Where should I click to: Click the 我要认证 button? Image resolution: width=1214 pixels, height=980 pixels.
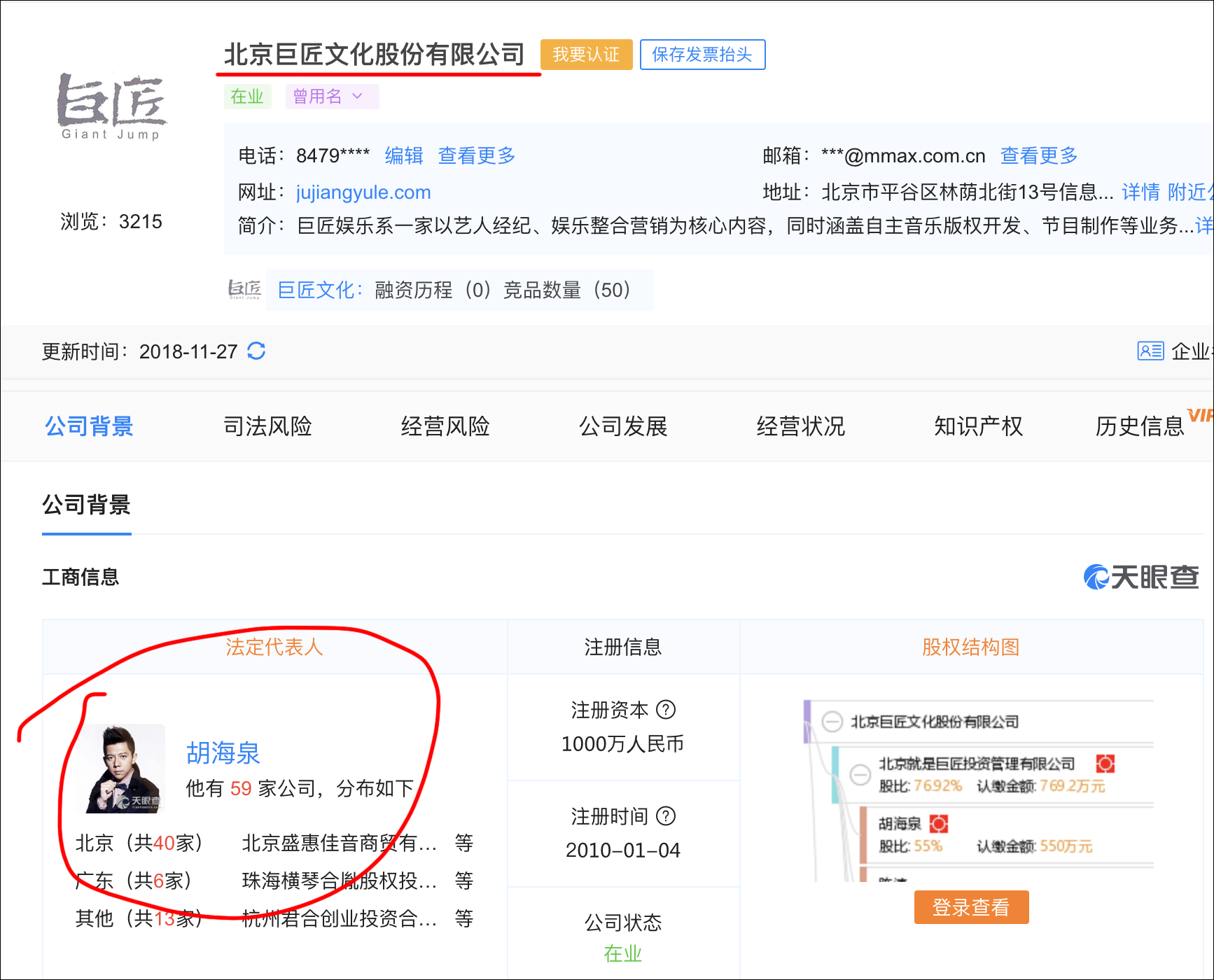586,55
